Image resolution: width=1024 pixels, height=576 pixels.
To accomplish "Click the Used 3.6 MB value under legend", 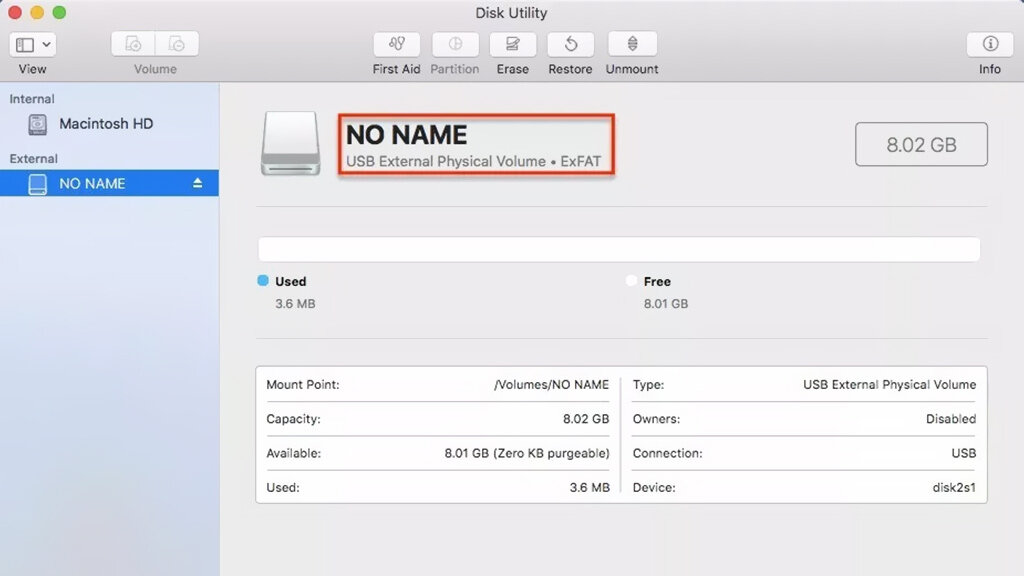I will (x=295, y=304).
